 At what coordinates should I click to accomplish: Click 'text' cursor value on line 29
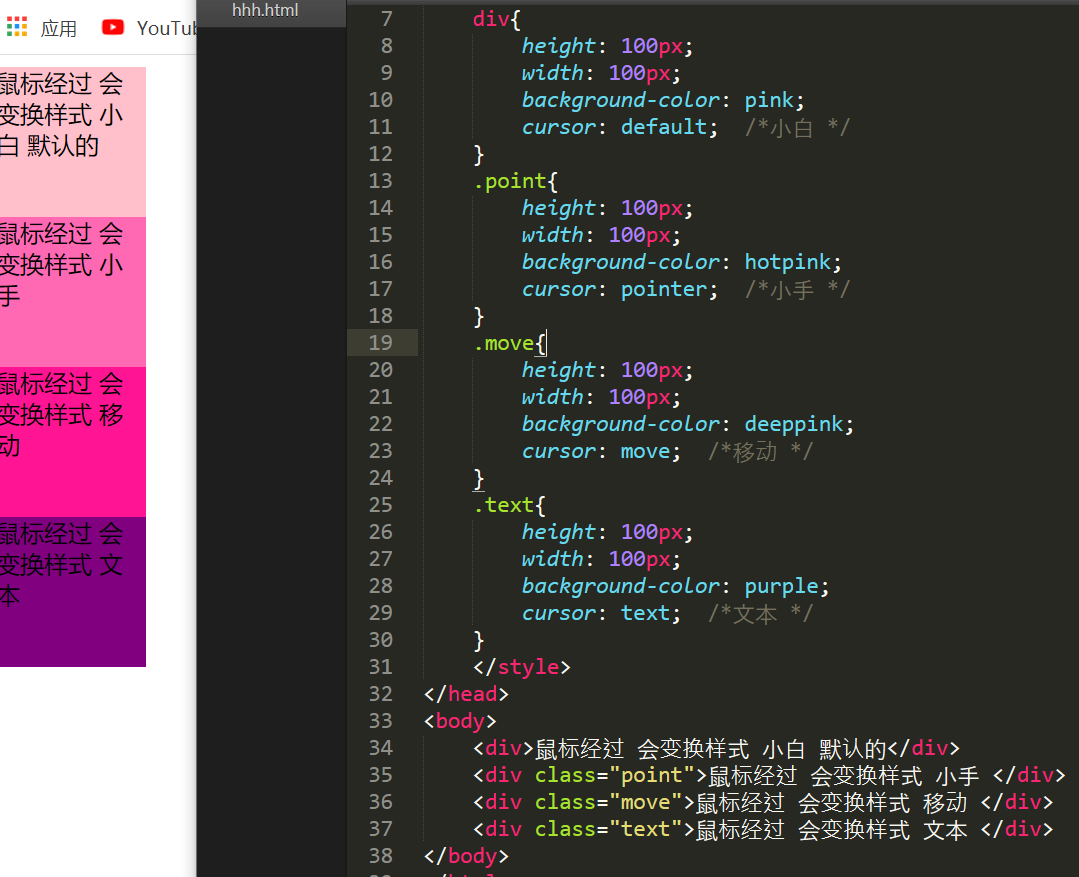(x=645, y=613)
